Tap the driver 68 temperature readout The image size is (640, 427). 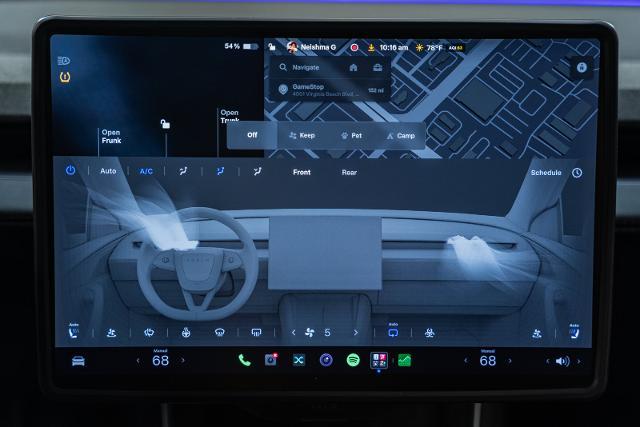click(x=160, y=361)
